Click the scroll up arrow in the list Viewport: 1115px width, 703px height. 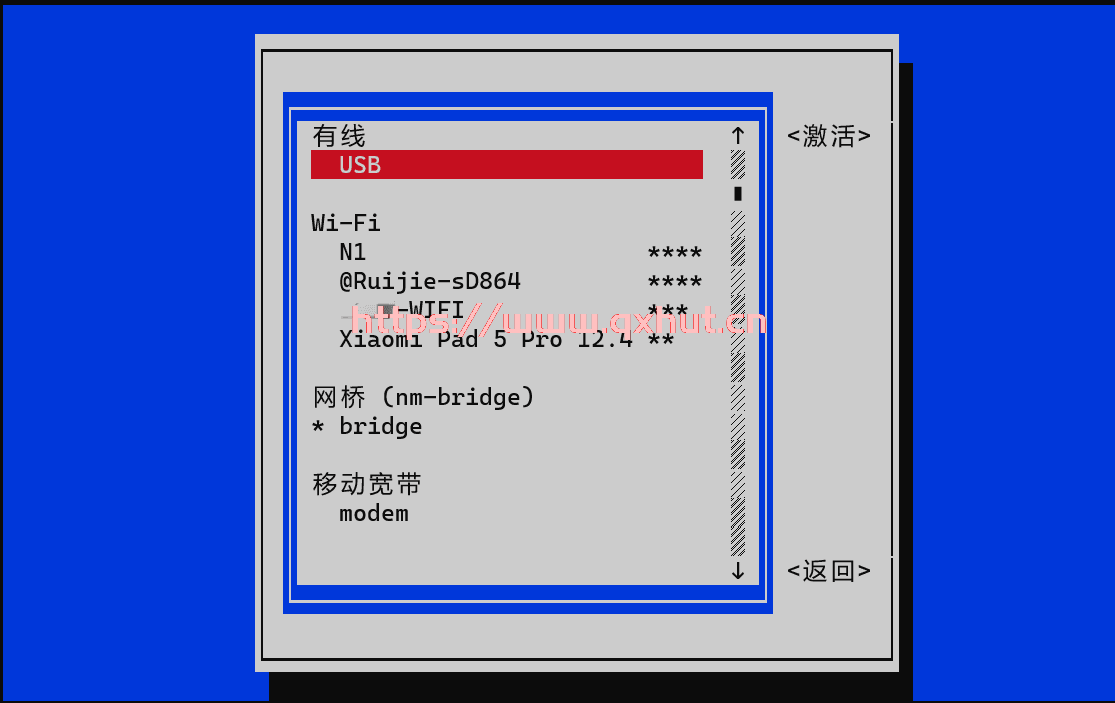point(737,135)
